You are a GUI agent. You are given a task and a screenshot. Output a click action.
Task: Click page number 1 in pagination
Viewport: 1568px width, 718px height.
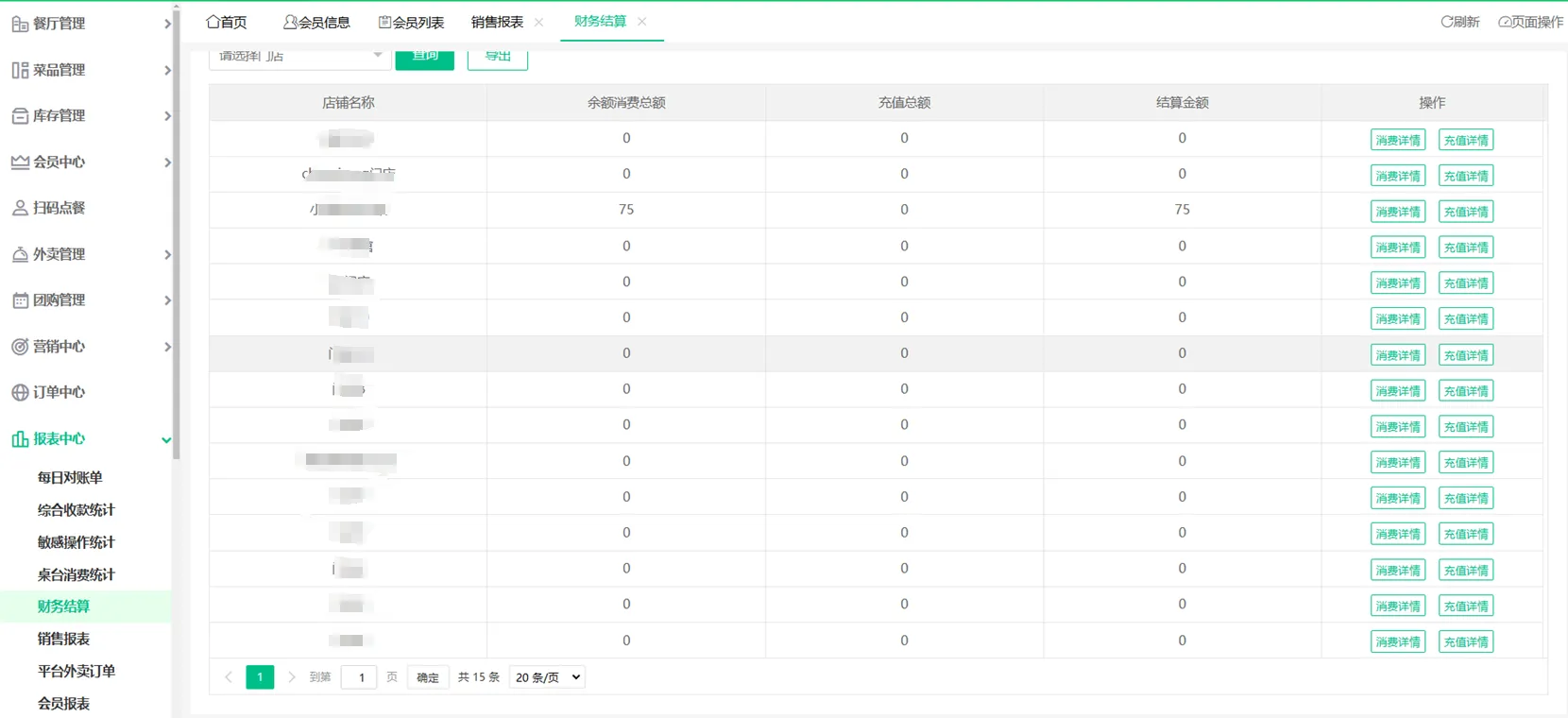pos(260,677)
